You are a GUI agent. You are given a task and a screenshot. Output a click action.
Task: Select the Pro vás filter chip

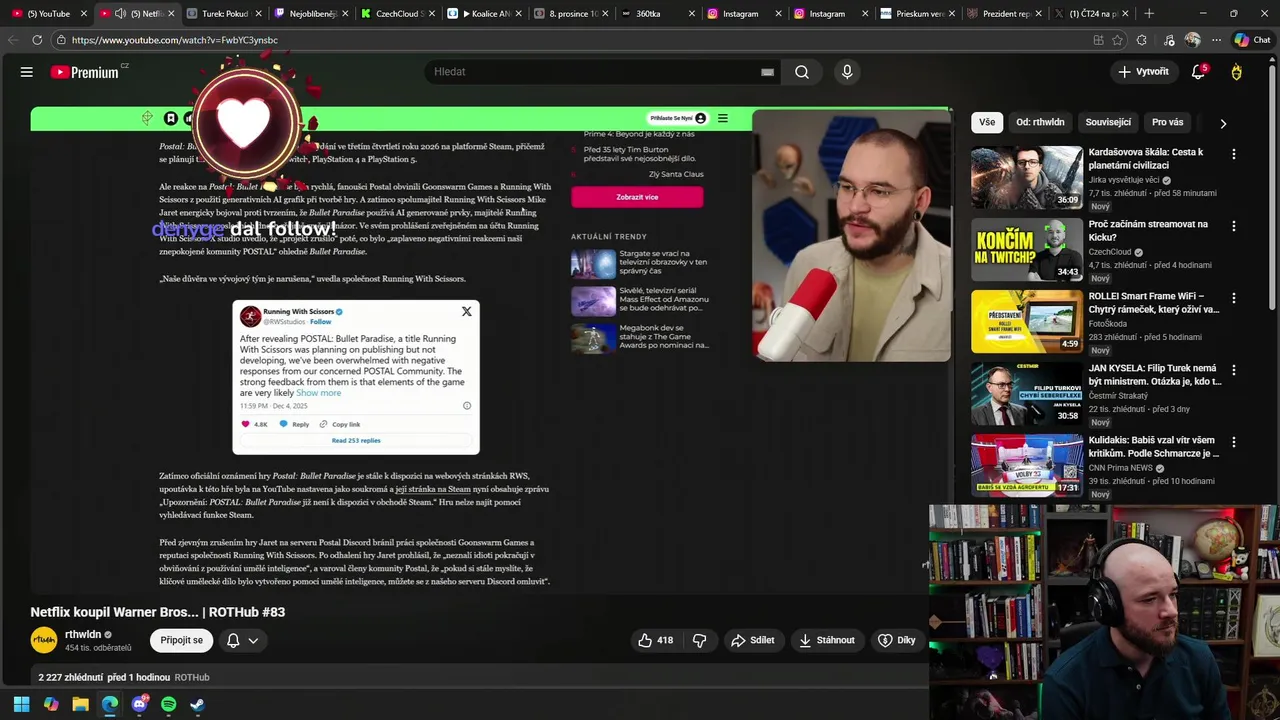coord(1167,122)
